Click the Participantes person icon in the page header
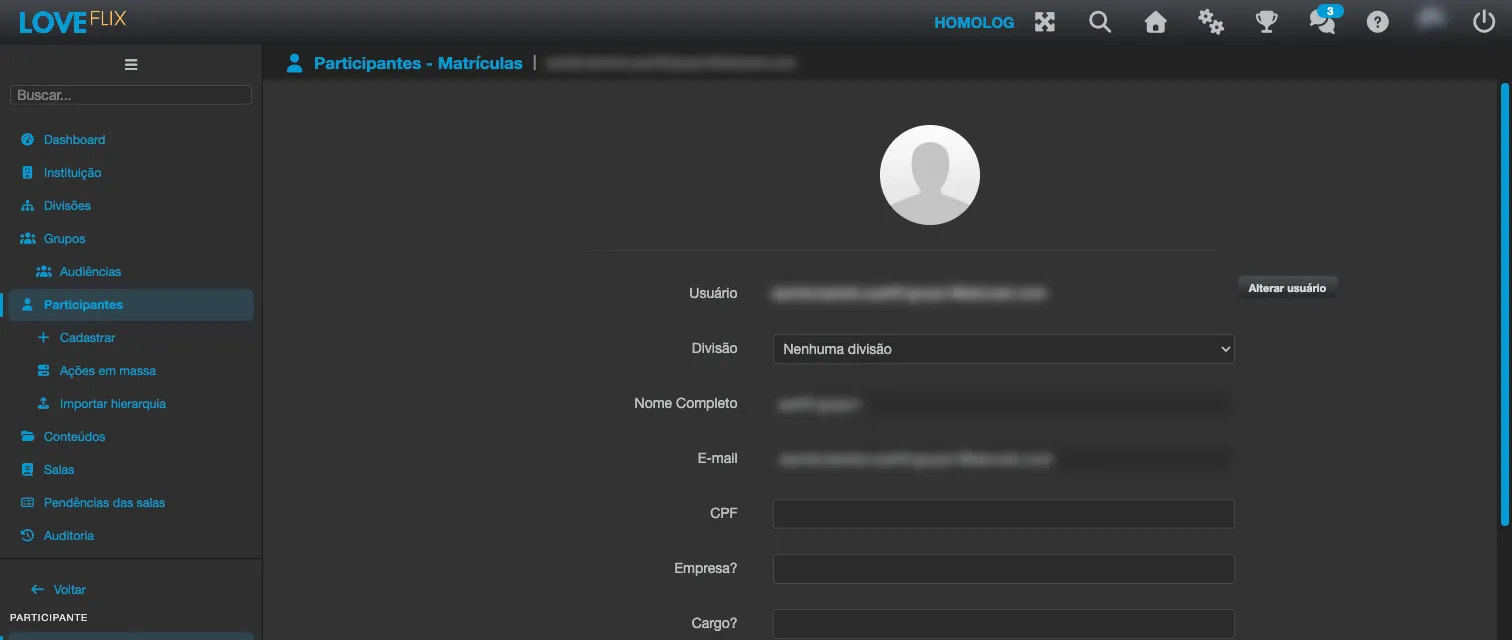Image resolution: width=1512 pixels, height=640 pixels. coord(294,63)
